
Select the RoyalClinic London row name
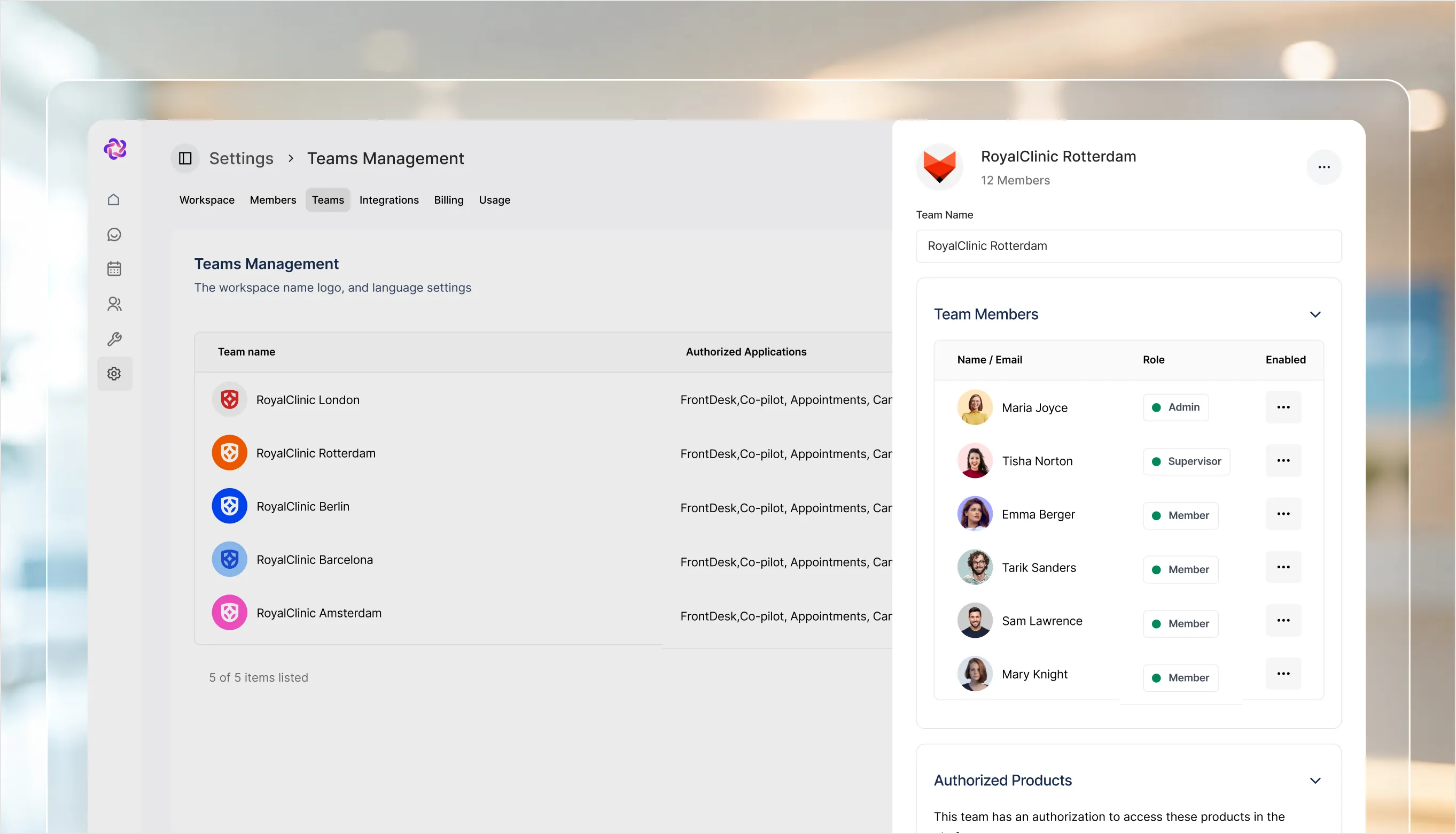click(308, 400)
